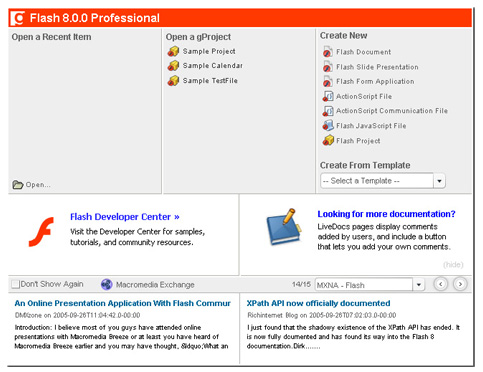Go to the previous news item arrow
Screen dimensions: 483x372
click(441, 284)
